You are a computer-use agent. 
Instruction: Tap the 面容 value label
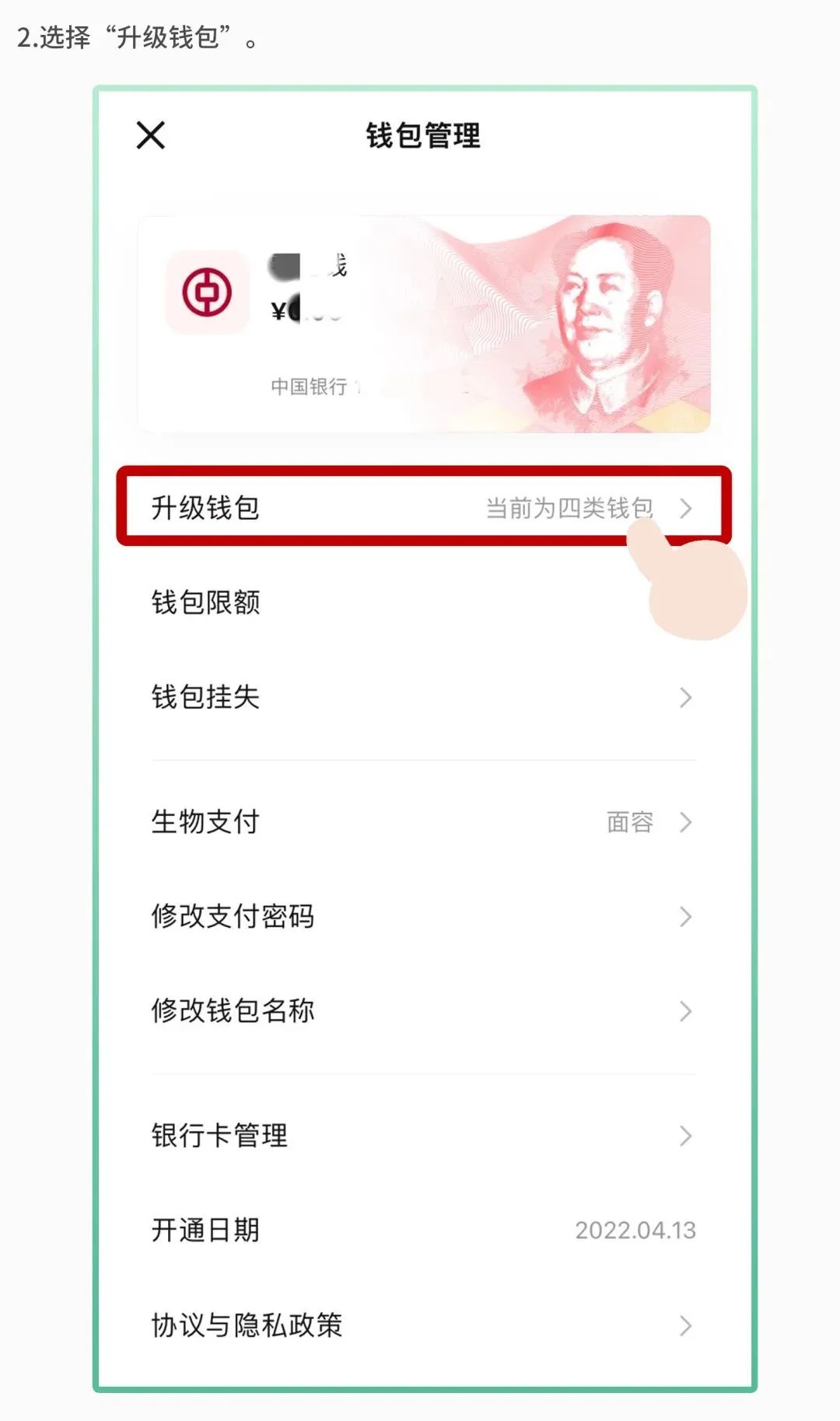coord(630,822)
